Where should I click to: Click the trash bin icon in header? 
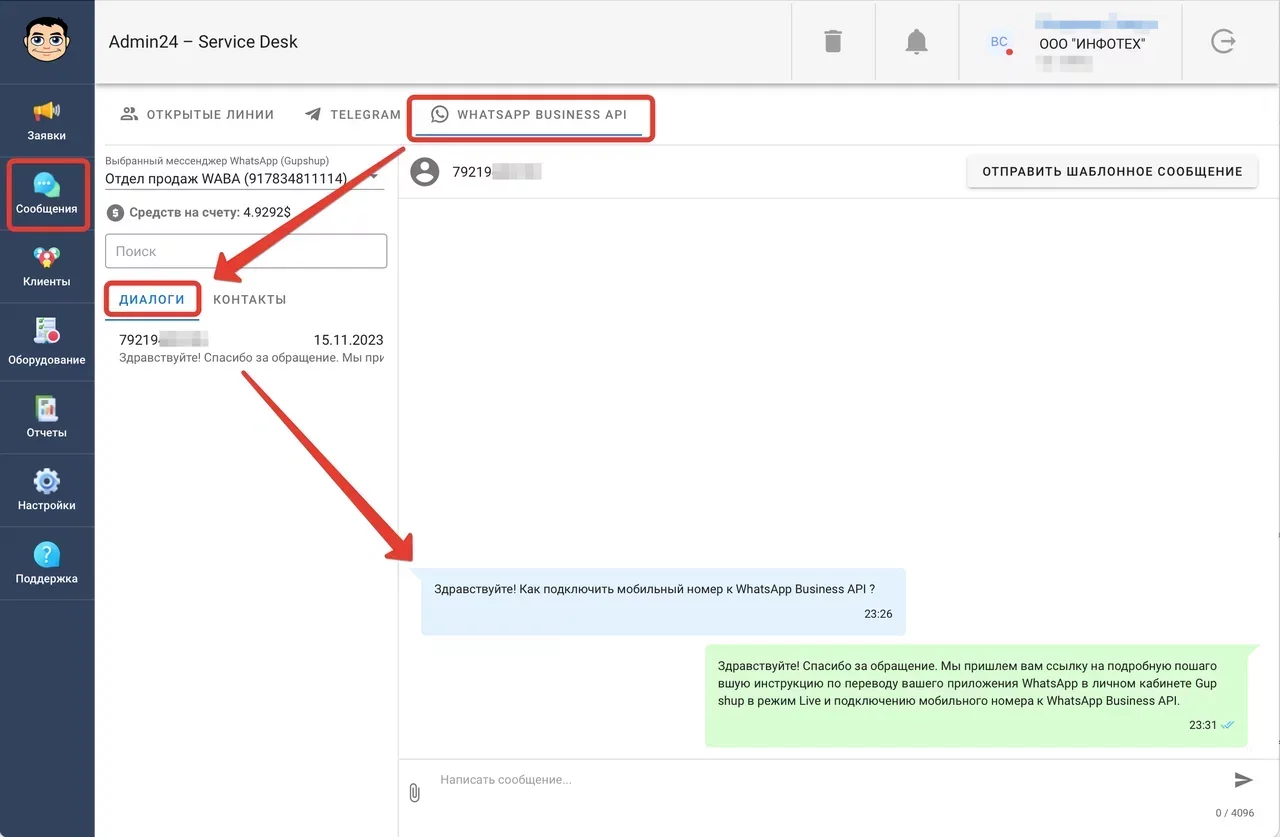pos(833,41)
